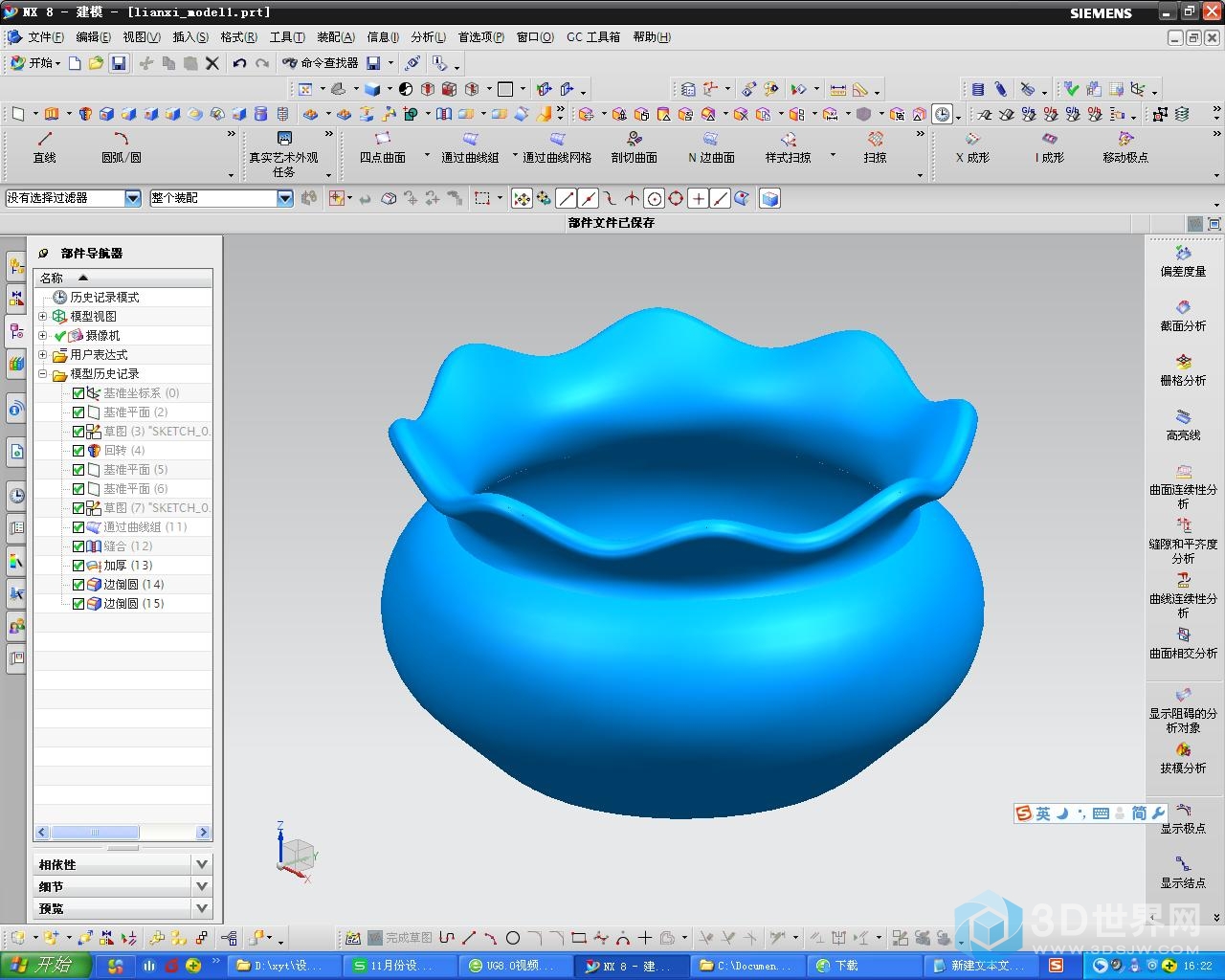The image size is (1225, 980).
Task: Launch the 样式扫掠 tool
Action: [x=788, y=147]
